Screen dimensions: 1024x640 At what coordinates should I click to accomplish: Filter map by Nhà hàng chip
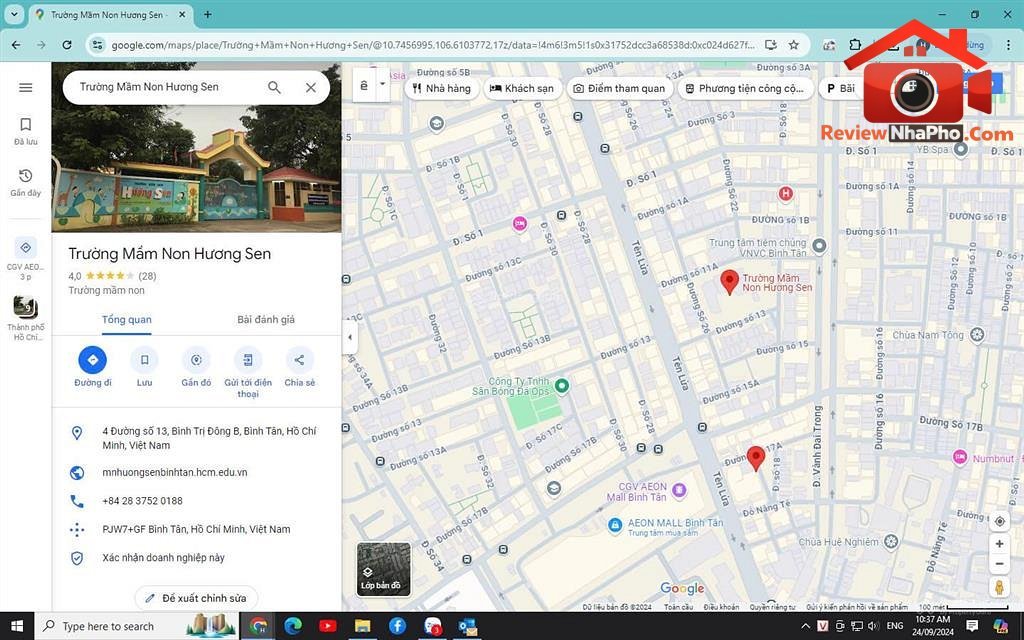pyautogui.click(x=442, y=88)
